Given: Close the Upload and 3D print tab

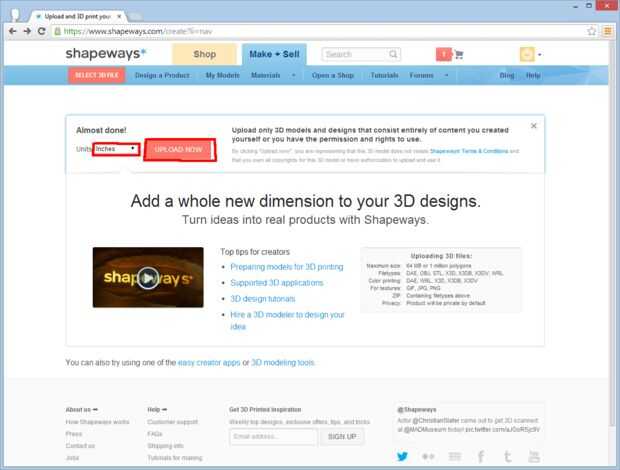Looking at the screenshot, I should tap(119, 17).
